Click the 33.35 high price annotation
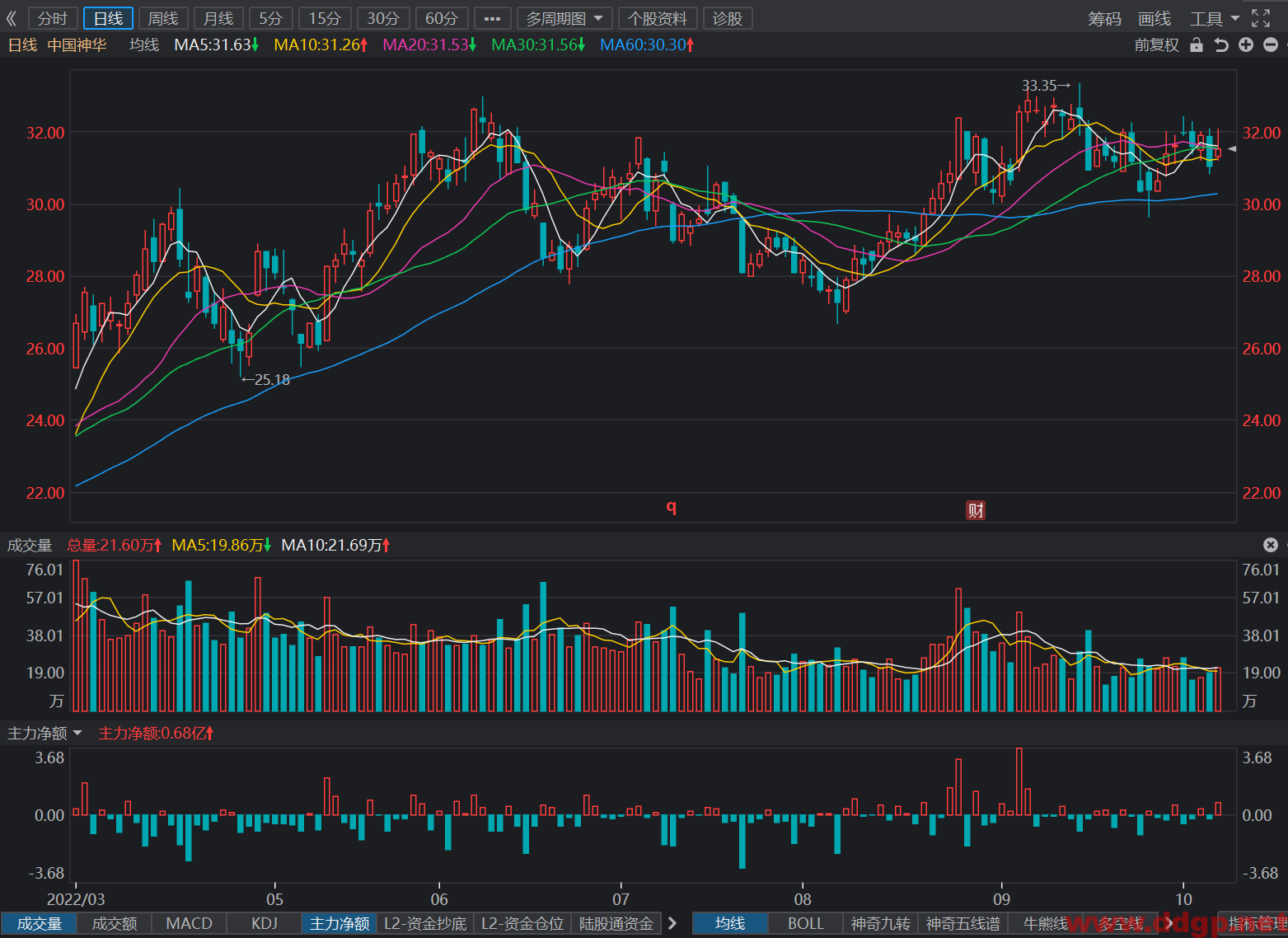The width and height of the screenshot is (1288, 938). click(x=1047, y=86)
